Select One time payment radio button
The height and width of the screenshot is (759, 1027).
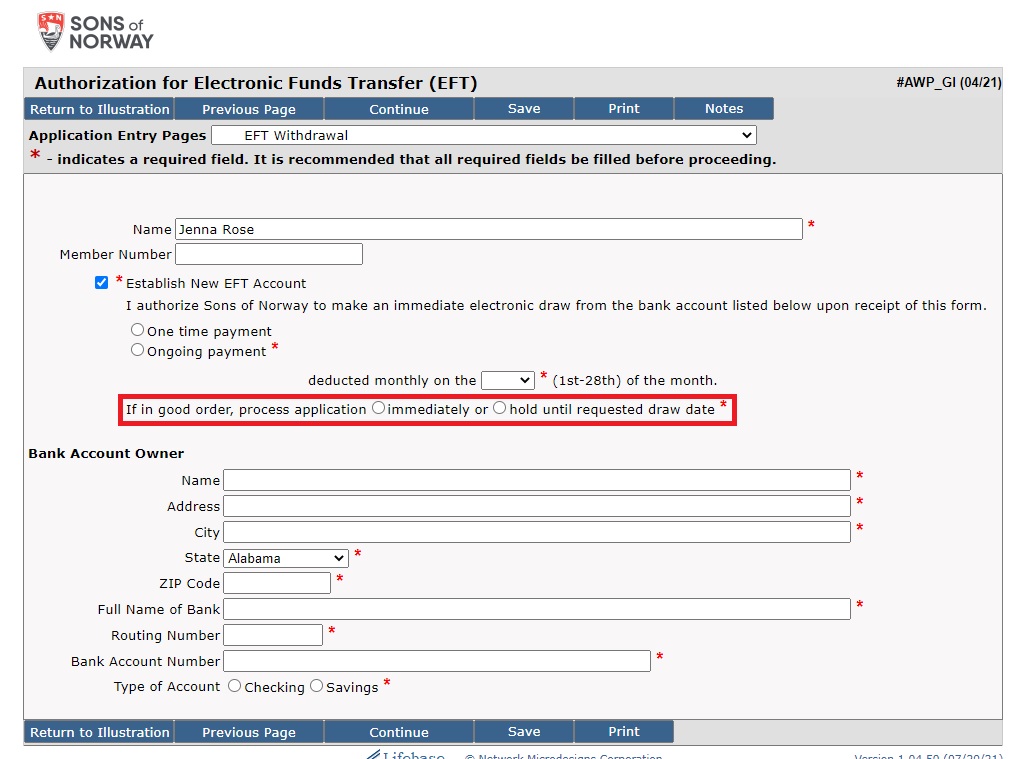pyautogui.click(x=137, y=329)
